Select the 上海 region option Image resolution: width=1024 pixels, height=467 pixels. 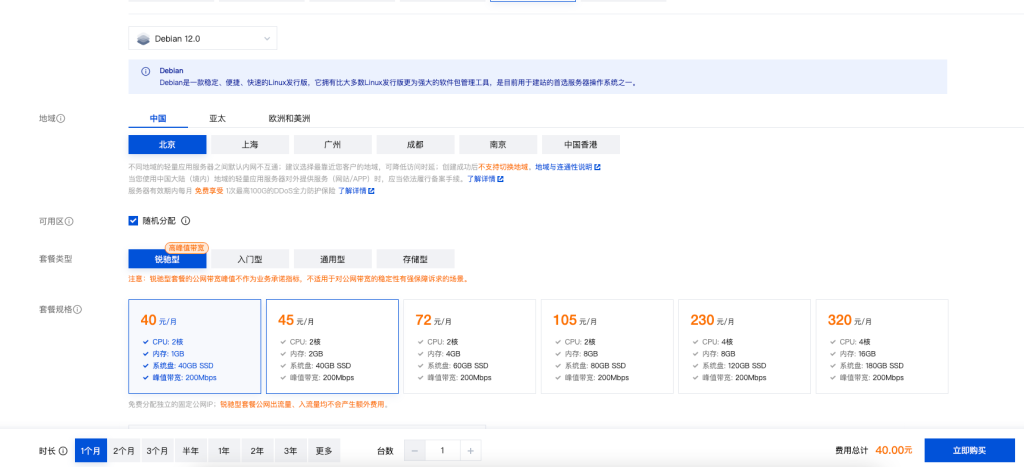250,144
